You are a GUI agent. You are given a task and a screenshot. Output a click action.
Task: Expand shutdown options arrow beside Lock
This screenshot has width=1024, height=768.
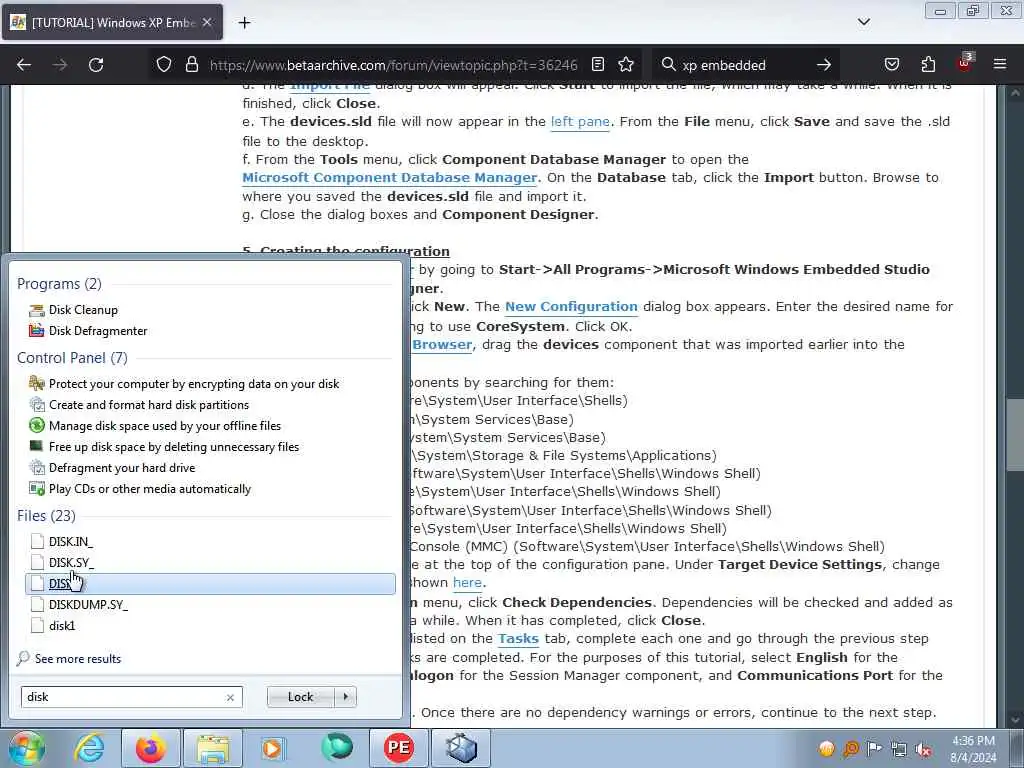(345, 697)
